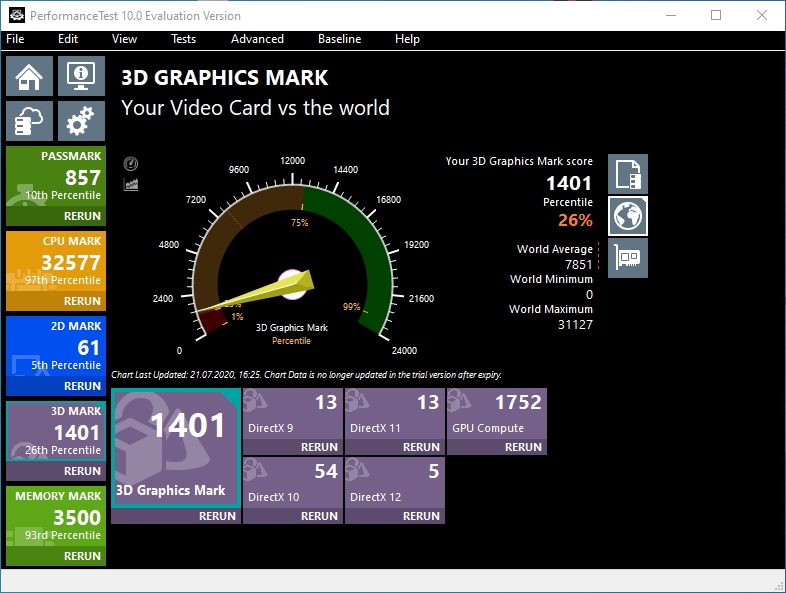Click the 75% marker on gauge

click(x=300, y=223)
